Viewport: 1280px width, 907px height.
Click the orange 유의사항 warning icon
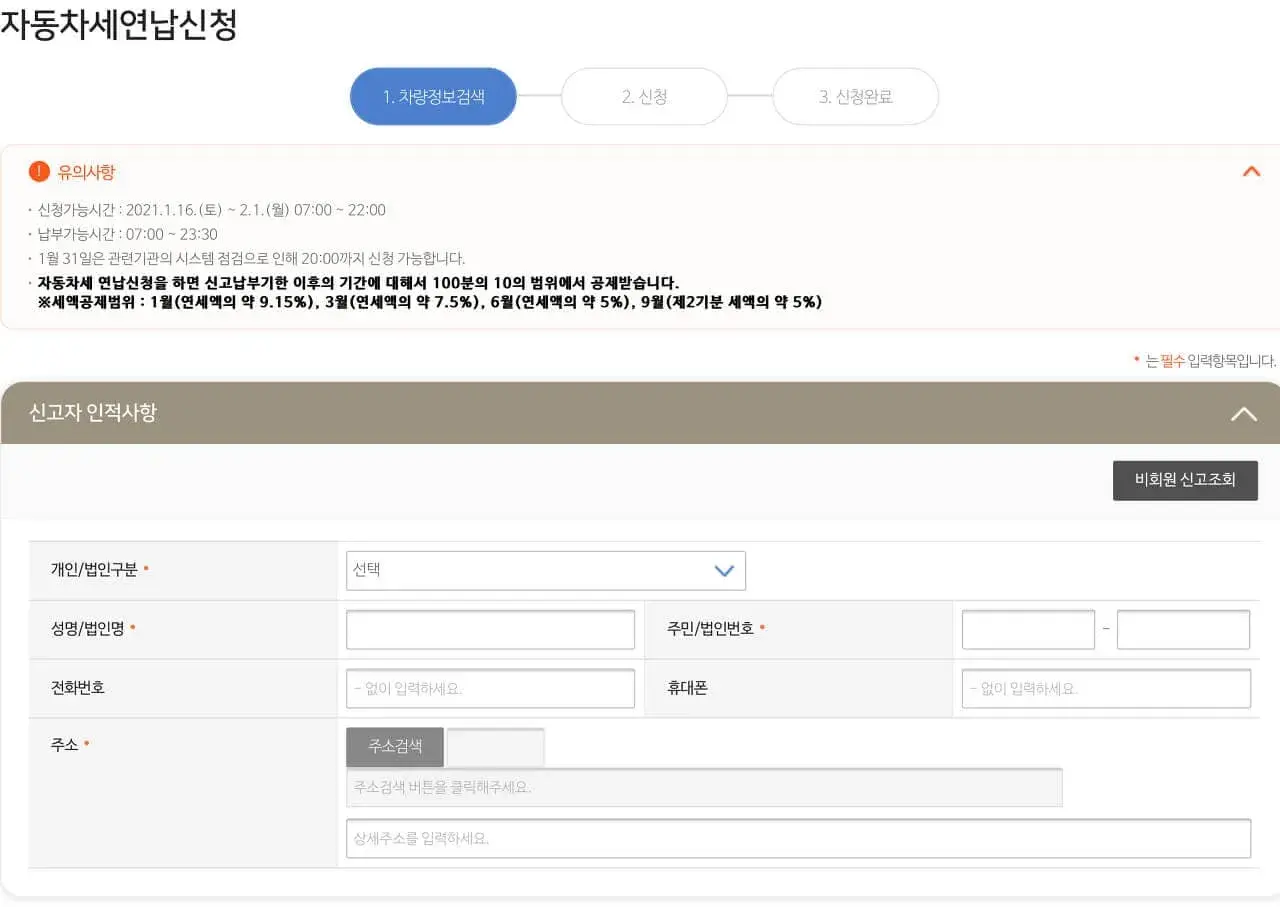(39, 171)
